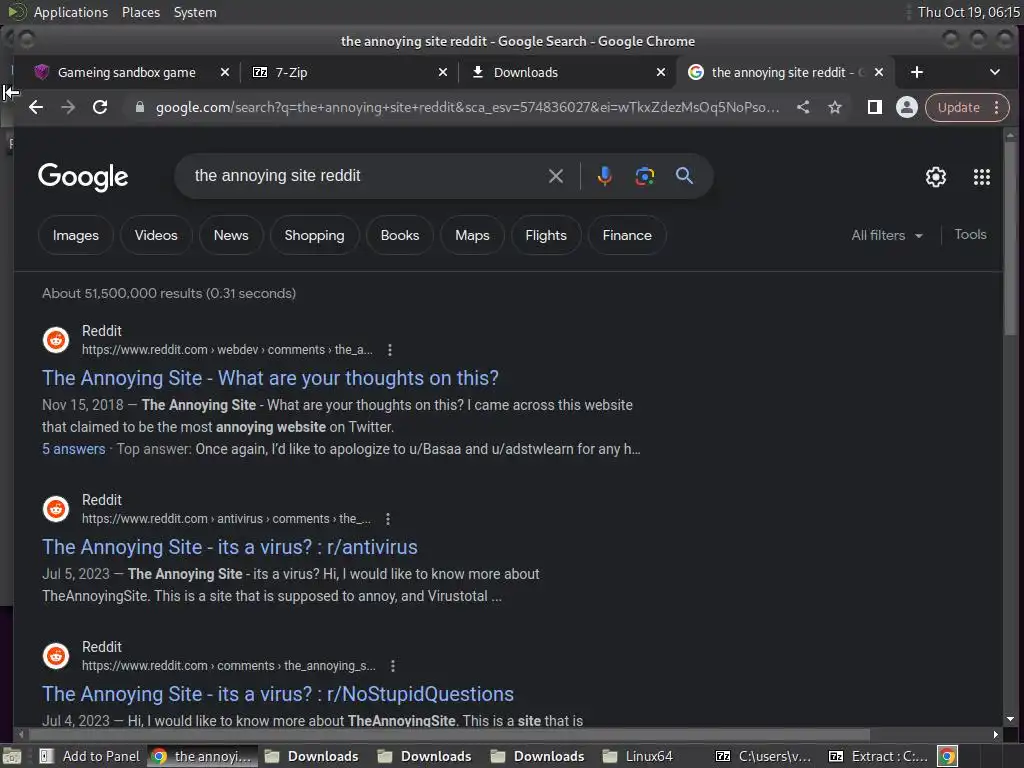Reload the current page
Viewport: 1024px width, 768px height.
[x=100, y=107]
